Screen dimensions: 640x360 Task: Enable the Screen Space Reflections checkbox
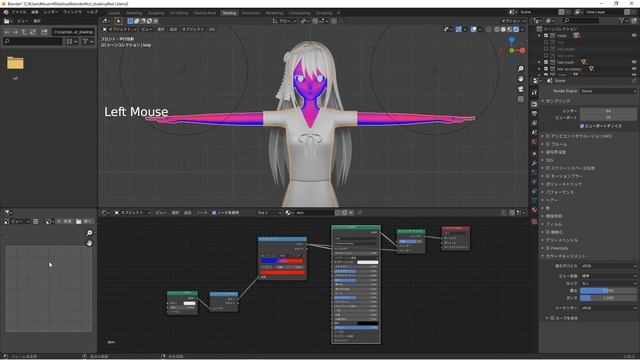[x=548, y=168]
